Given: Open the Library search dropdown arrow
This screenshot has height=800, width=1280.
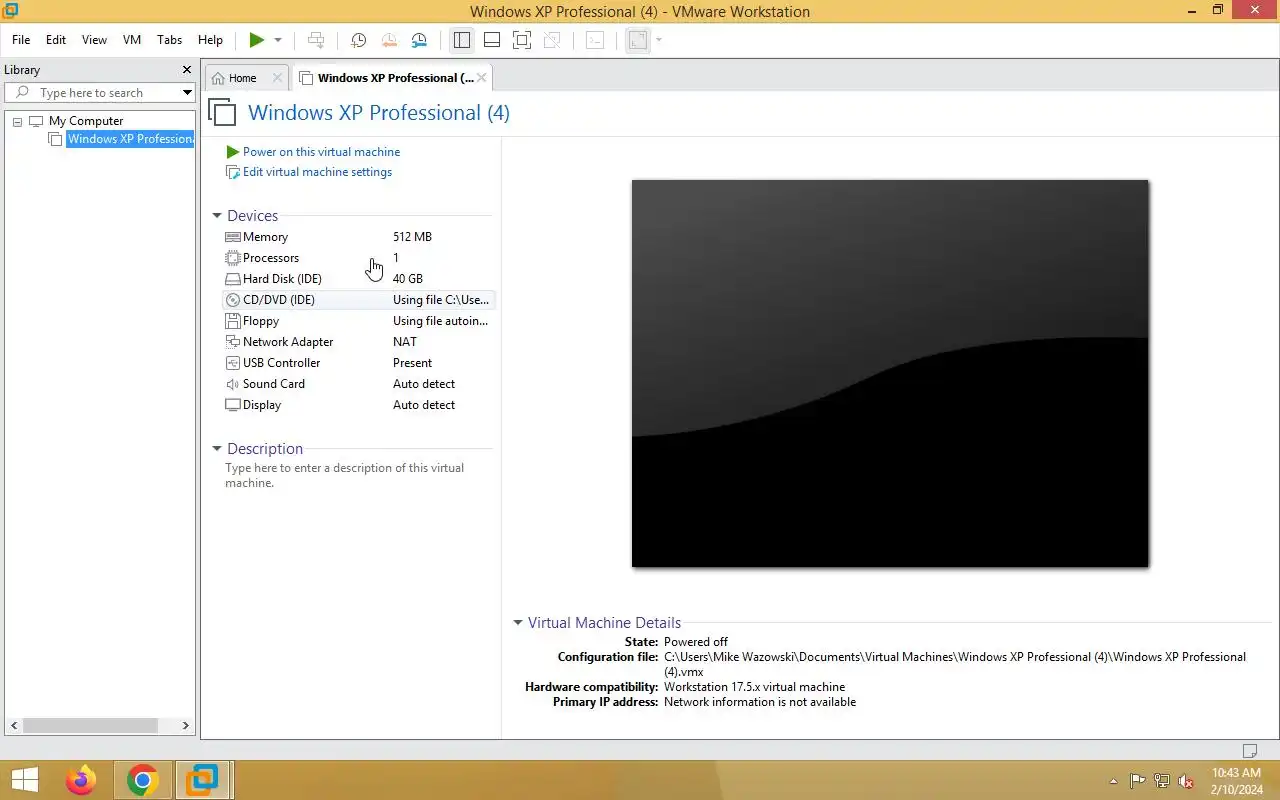Looking at the screenshot, I should [187, 93].
